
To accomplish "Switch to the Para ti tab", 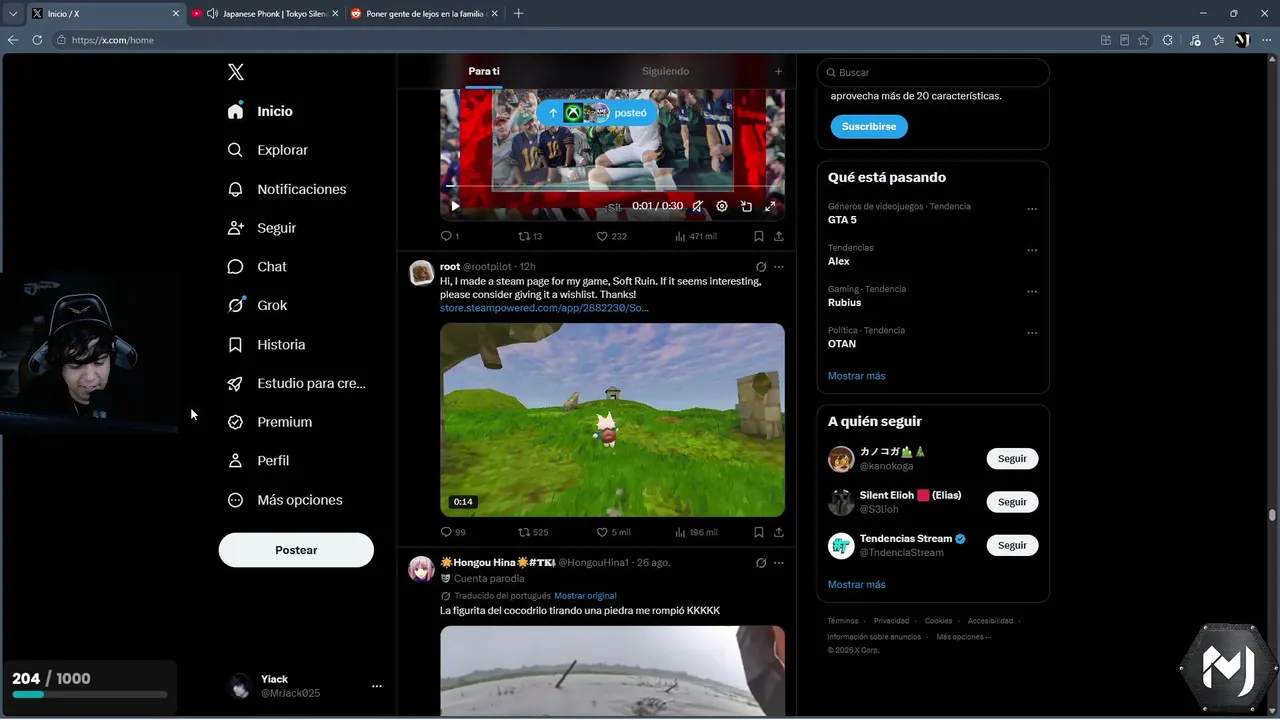I will (484, 72).
